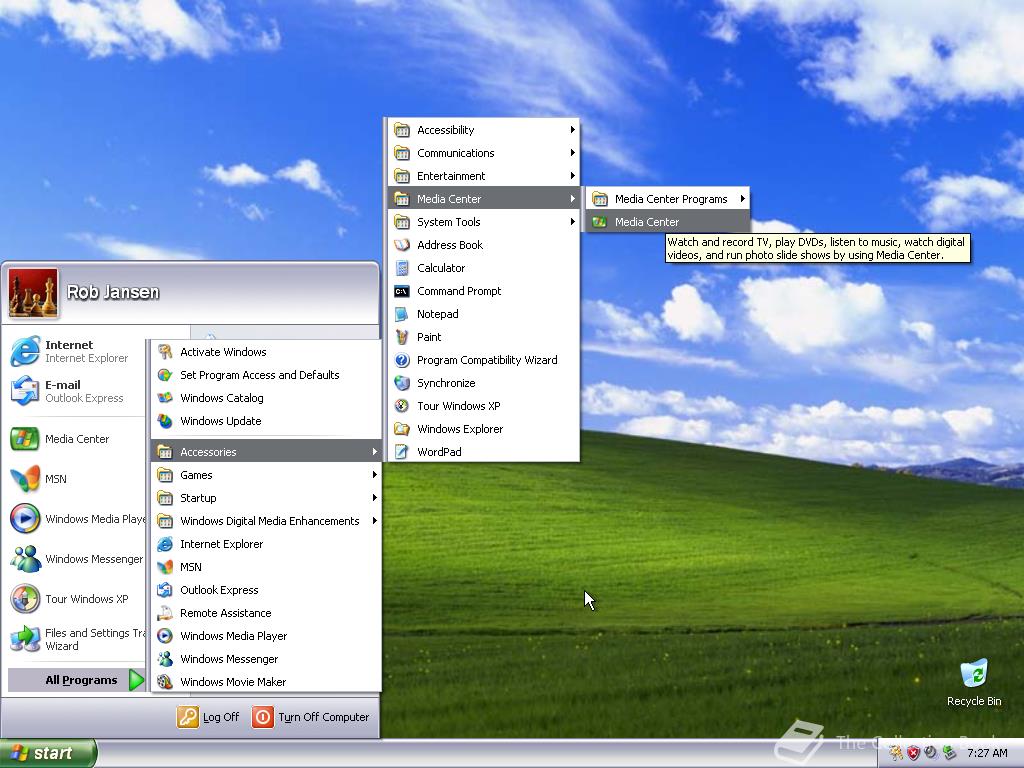Open Tour Windows XP in Accessories submenu
This screenshot has height=768, width=1024.
483,406
